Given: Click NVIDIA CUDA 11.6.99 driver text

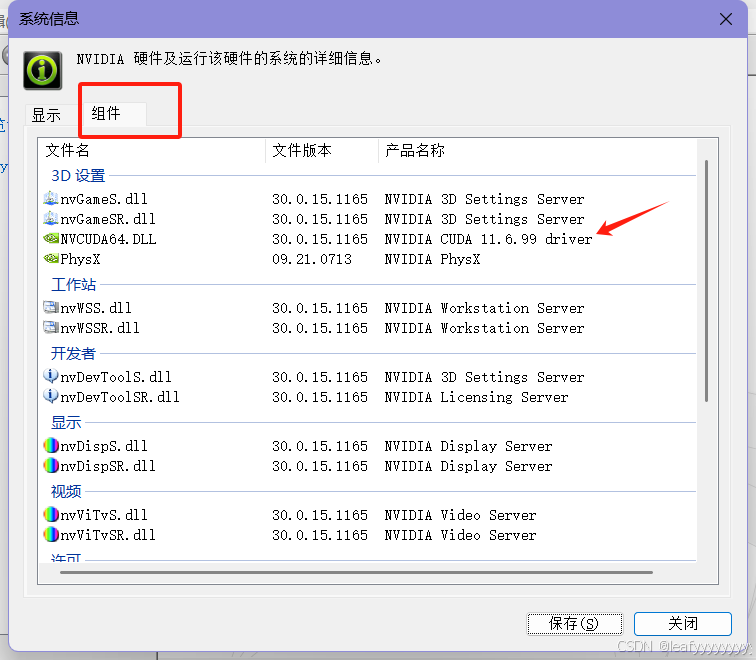Looking at the screenshot, I should tap(488, 239).
